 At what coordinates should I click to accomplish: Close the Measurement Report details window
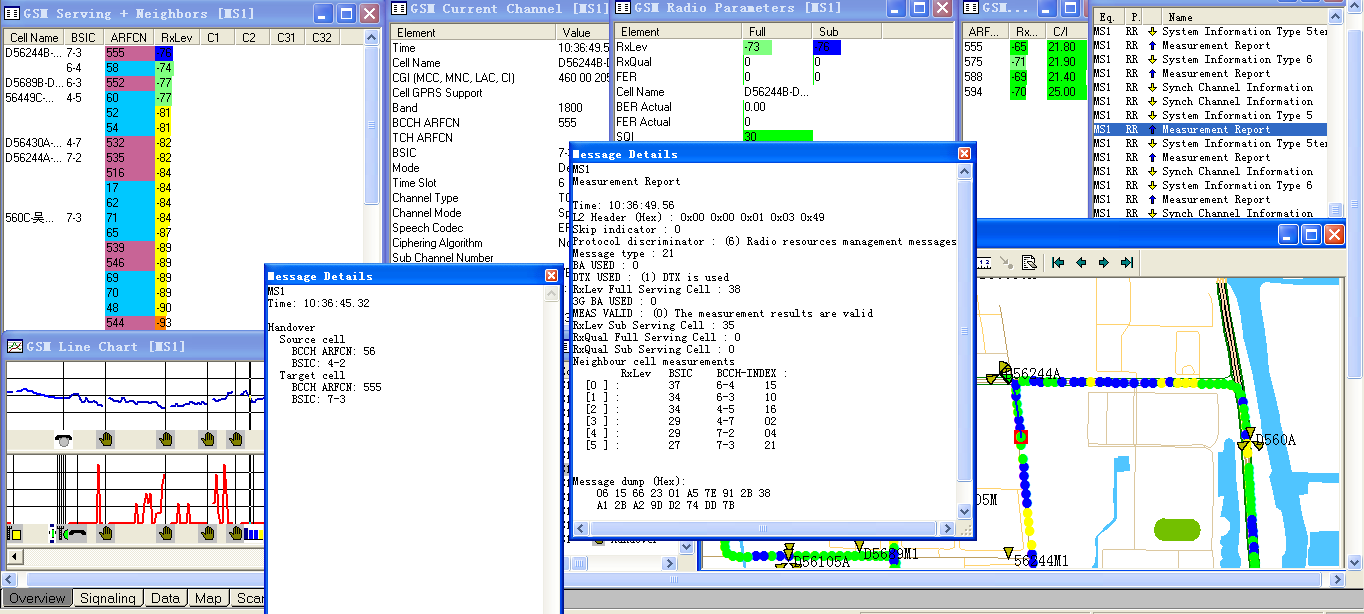click(964, 153)
